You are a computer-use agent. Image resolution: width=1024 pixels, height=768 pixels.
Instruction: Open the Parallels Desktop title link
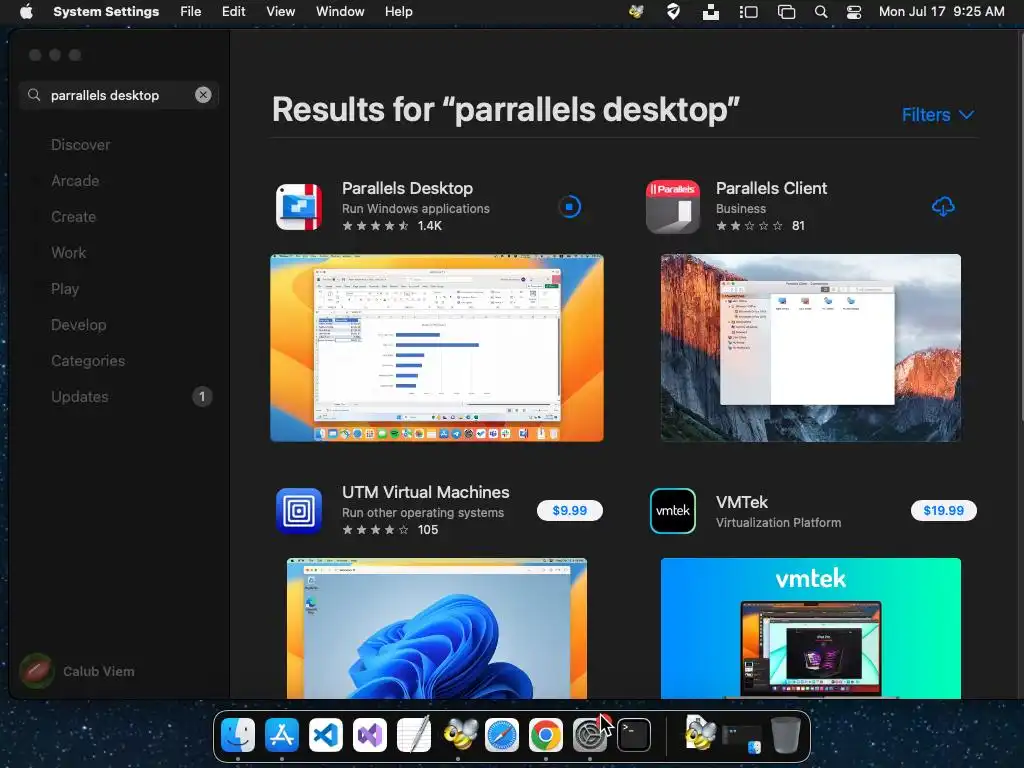tap(407, 188)
